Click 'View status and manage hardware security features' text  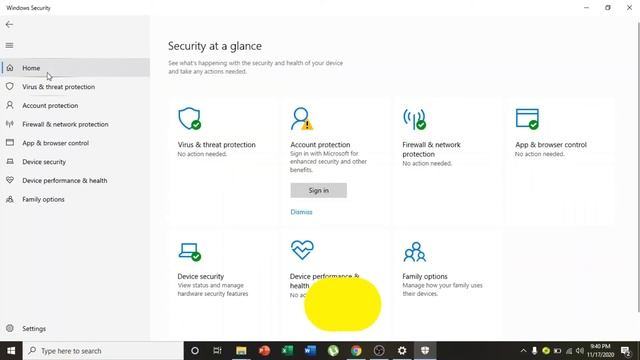pos(213,289)
